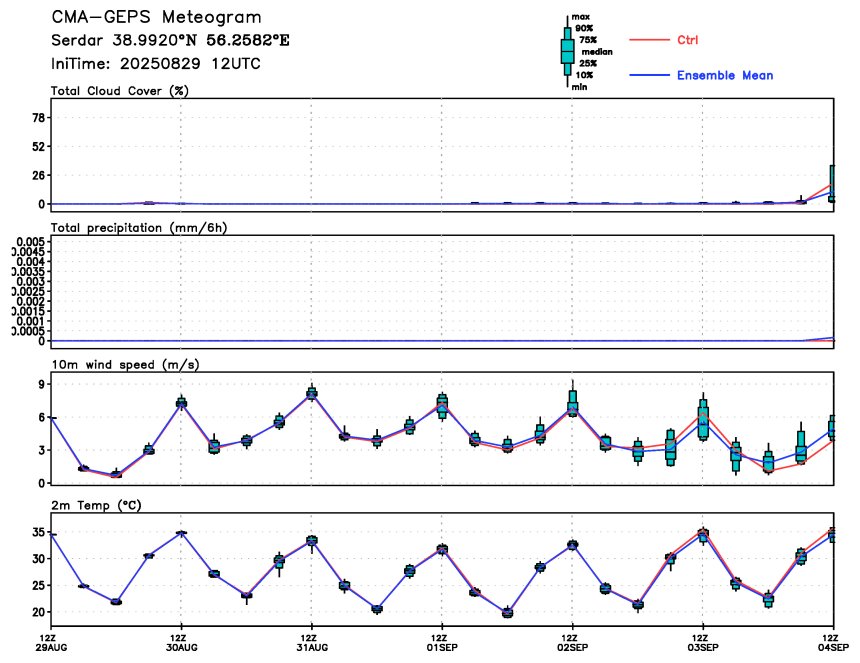Click the legend's 75% label
Viewport: 860px width, 663px height.
click(x=588, y=40)
